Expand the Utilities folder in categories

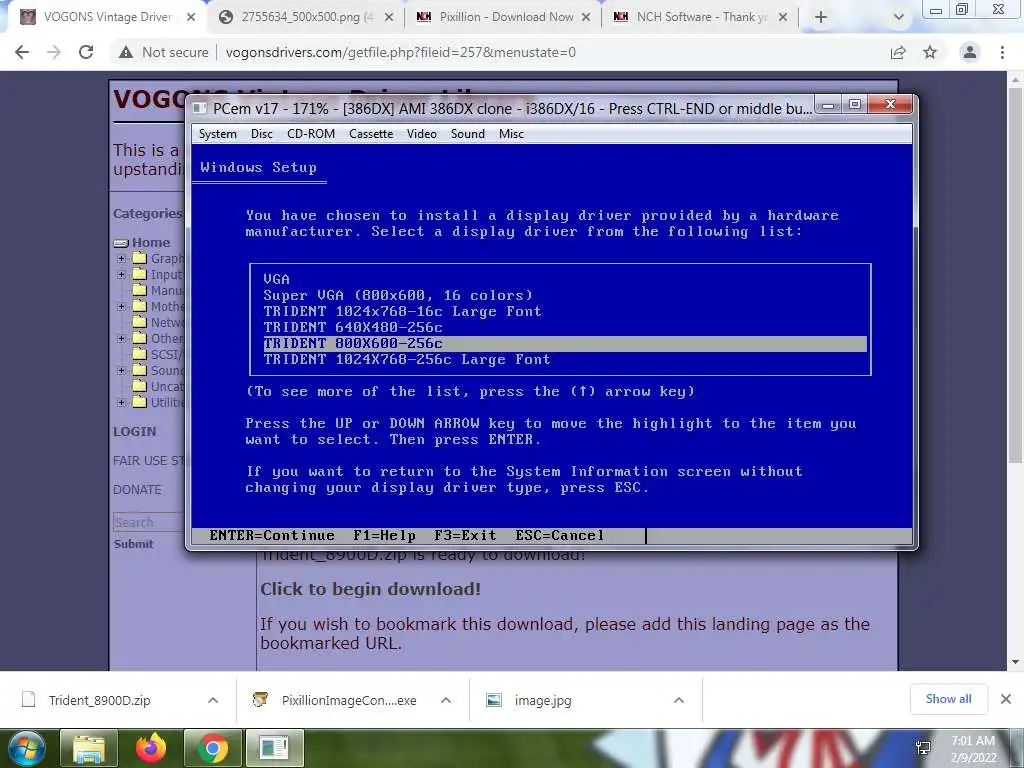point(121,402)
